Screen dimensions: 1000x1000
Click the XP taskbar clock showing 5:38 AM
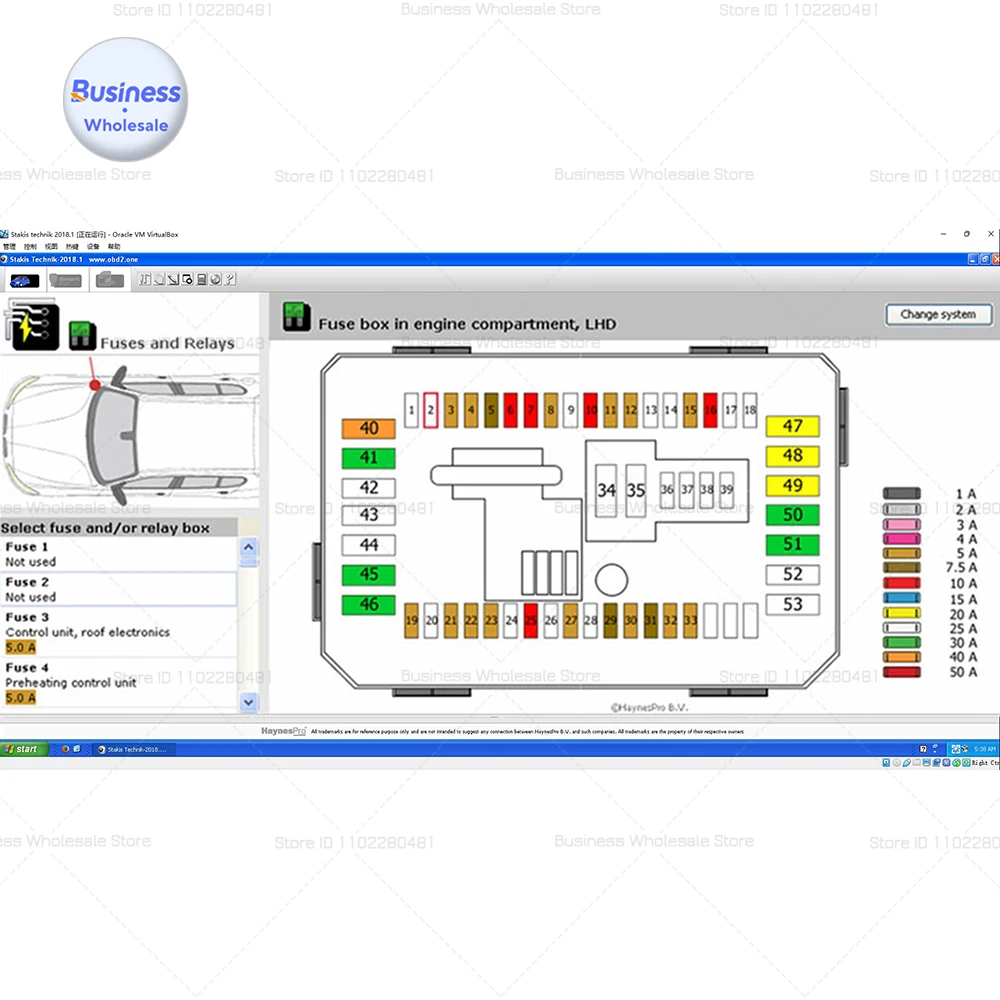coord(985,749)
